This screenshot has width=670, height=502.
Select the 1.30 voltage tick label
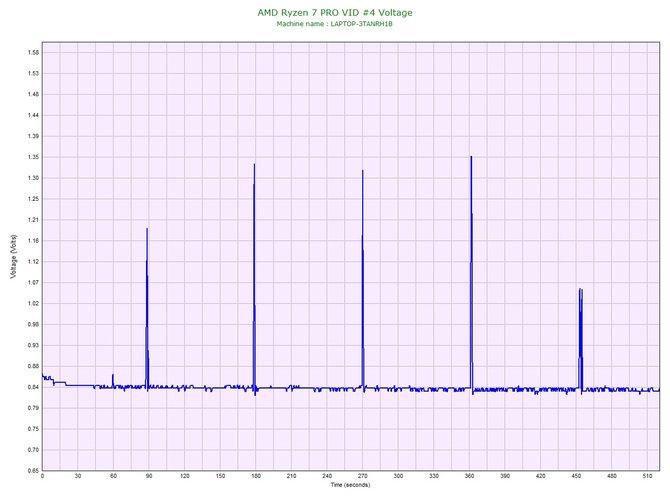pyautogui.click(x=33, y=178)
